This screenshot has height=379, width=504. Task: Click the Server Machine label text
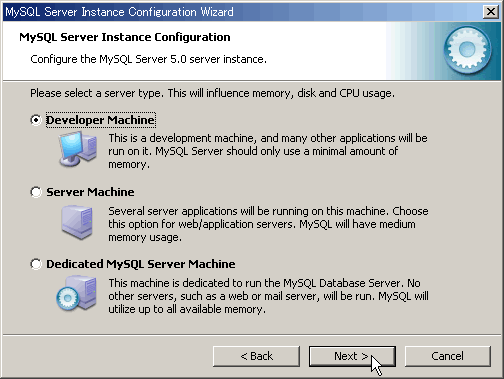click(90, 192)
